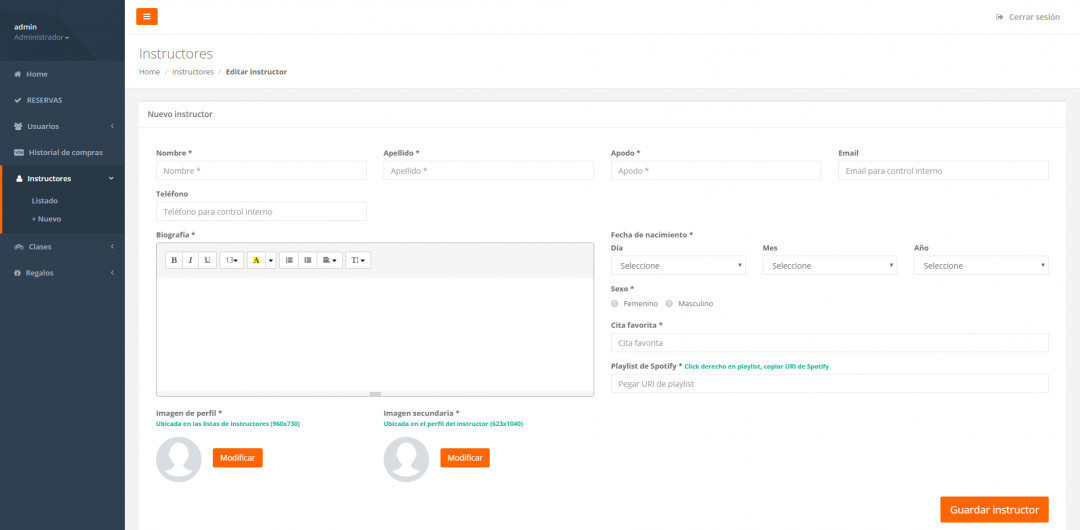Select the Femenino radio option
Image resolution: width=1080 pixels, height=530 pixels.
[x=615, y=303]
